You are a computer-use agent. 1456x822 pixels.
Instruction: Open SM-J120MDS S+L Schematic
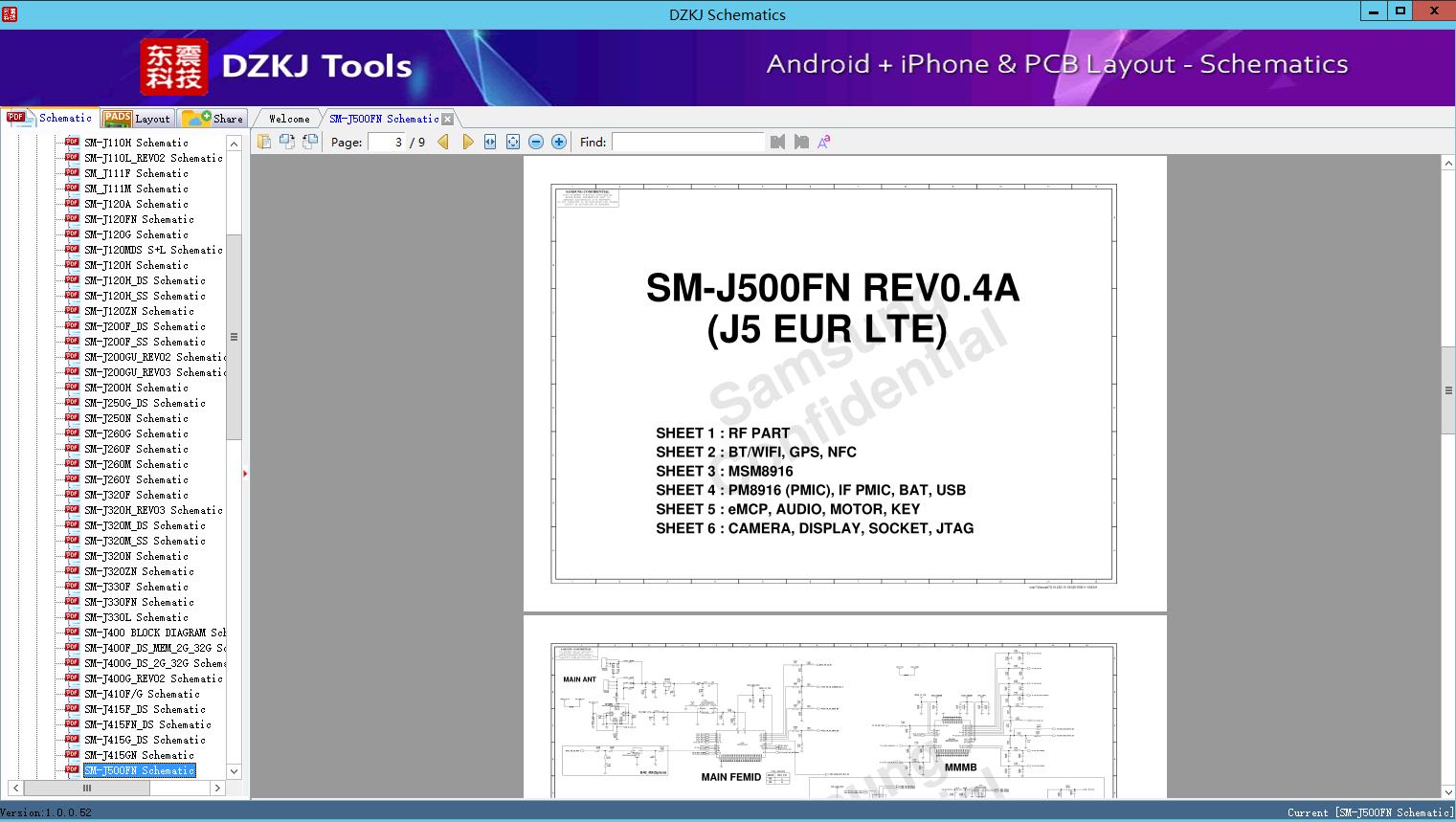(x=153, y=250)
